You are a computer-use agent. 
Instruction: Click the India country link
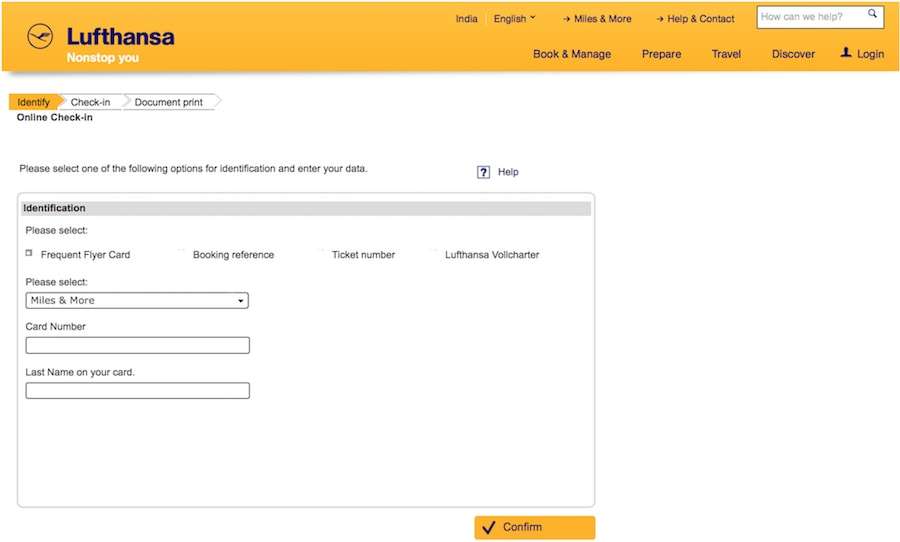466,18
